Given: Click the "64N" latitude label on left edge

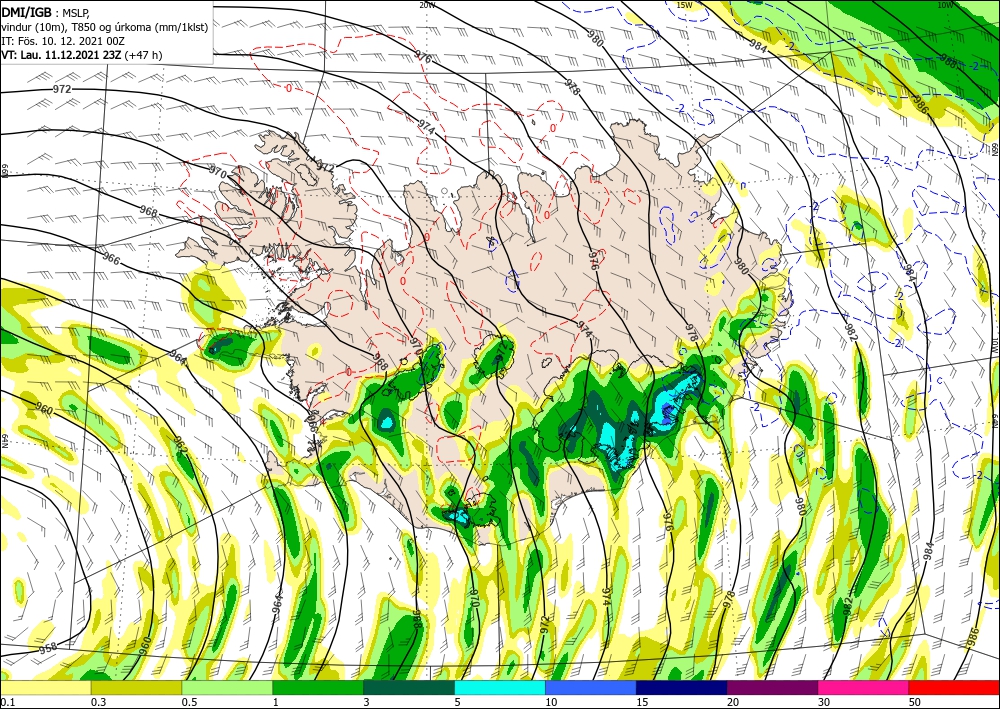Looking at the screenshot, I should 4,441.
